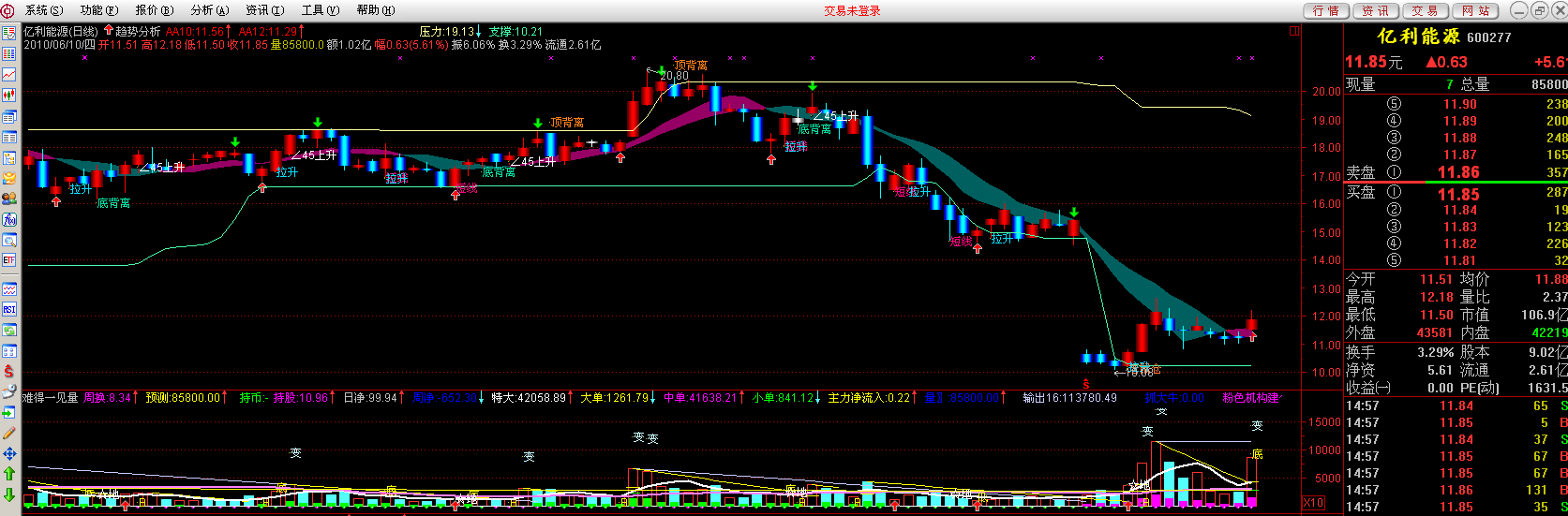Open the quote list table icon

point(8,52)
